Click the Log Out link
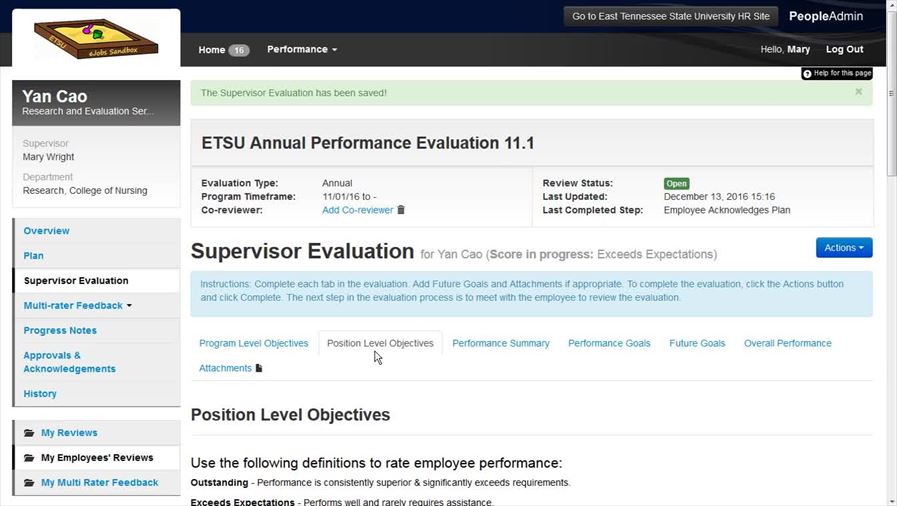This screenshot has height=506, width=897. pos(844,49)
